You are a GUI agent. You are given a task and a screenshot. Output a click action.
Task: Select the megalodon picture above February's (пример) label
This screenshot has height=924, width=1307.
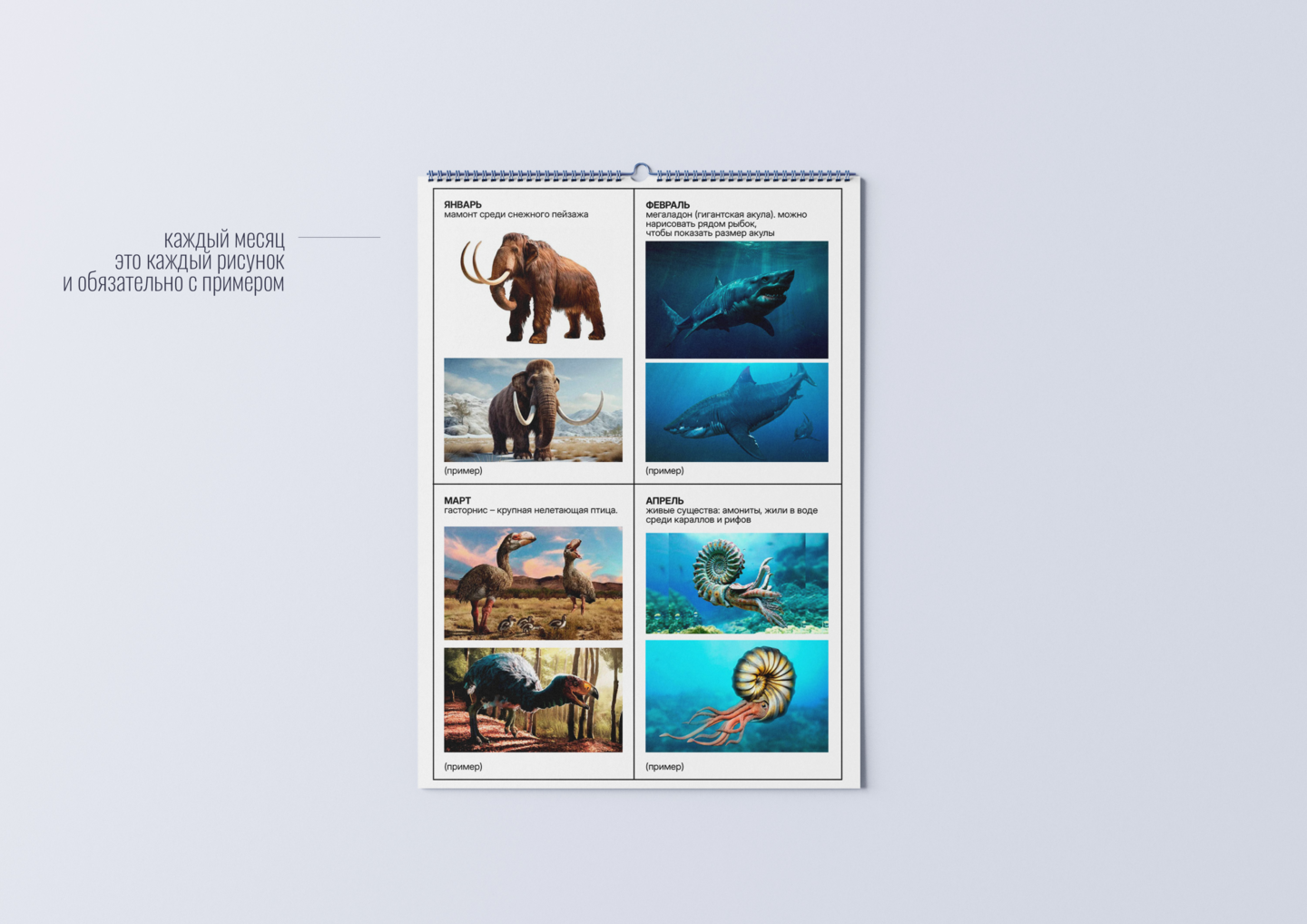tap(736, 412)
